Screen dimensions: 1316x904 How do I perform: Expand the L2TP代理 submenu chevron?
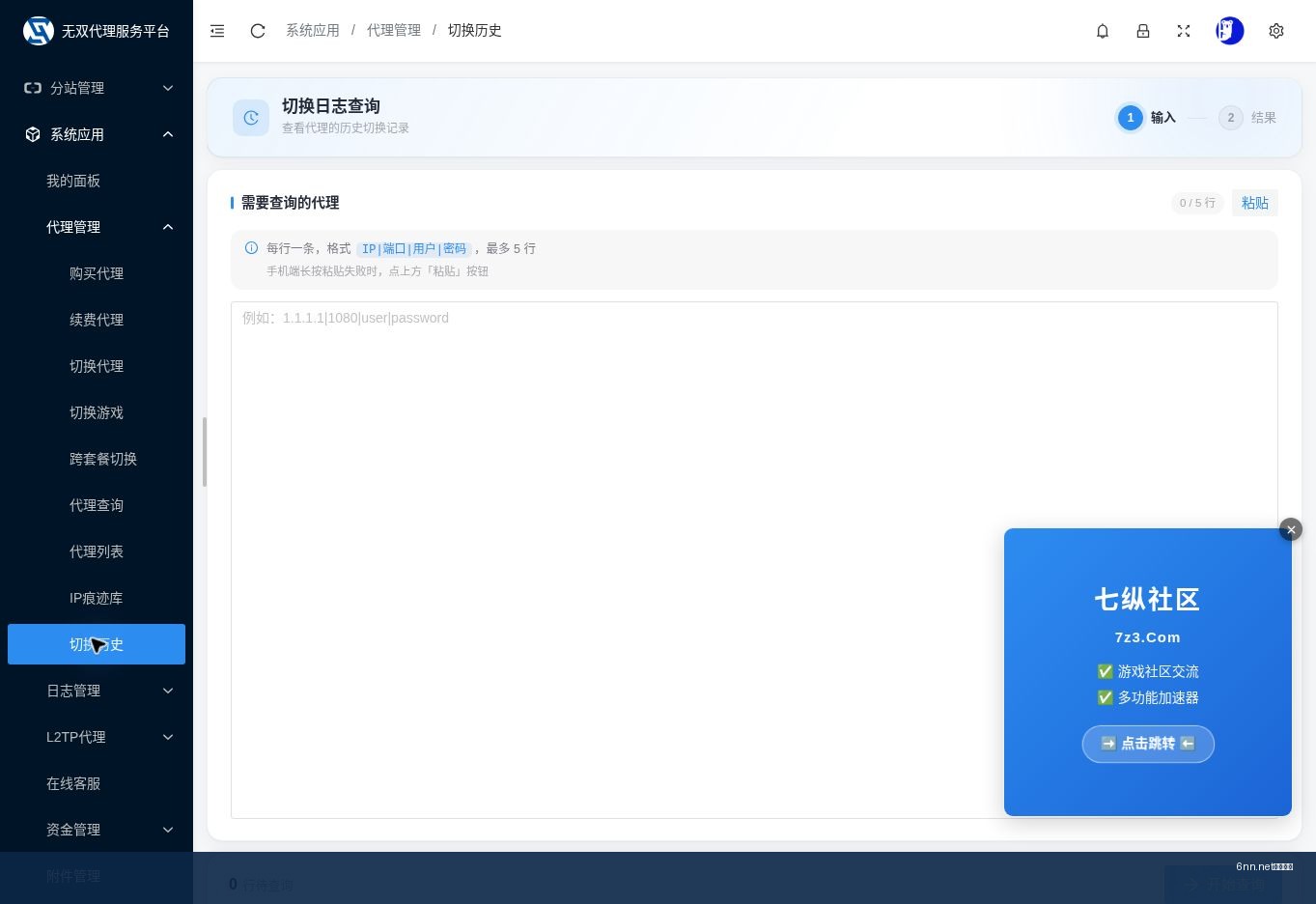coord(168,737)
